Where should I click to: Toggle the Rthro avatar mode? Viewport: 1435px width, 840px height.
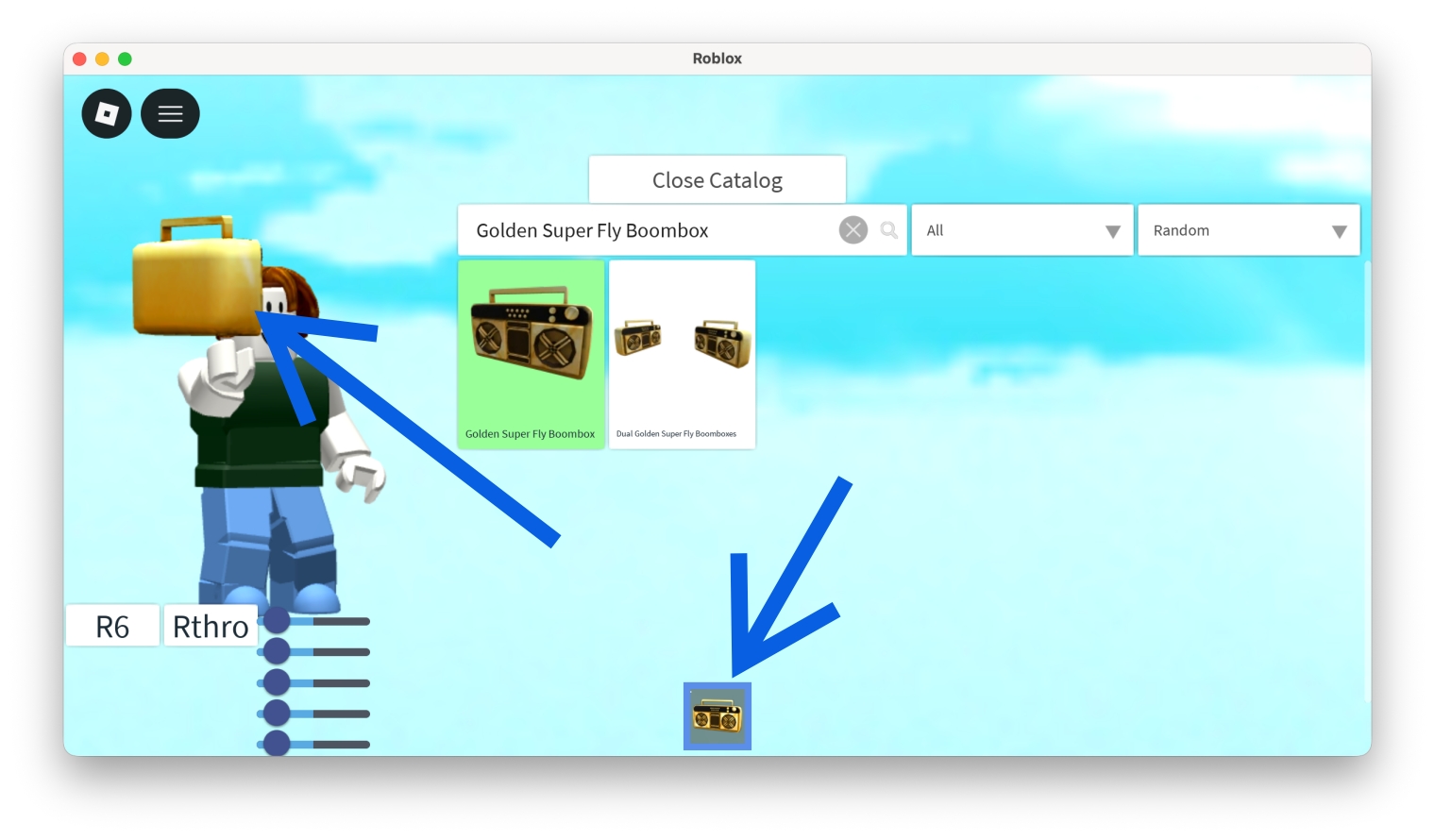click(x=211, y=625)
